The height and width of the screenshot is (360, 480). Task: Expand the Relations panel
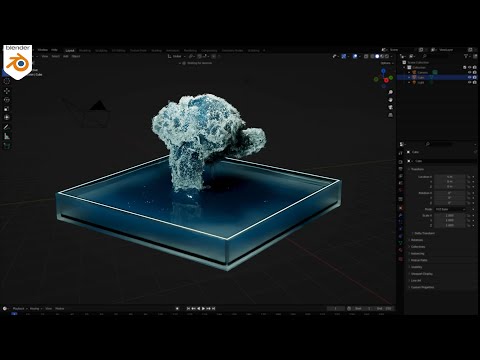coord(416,240)
